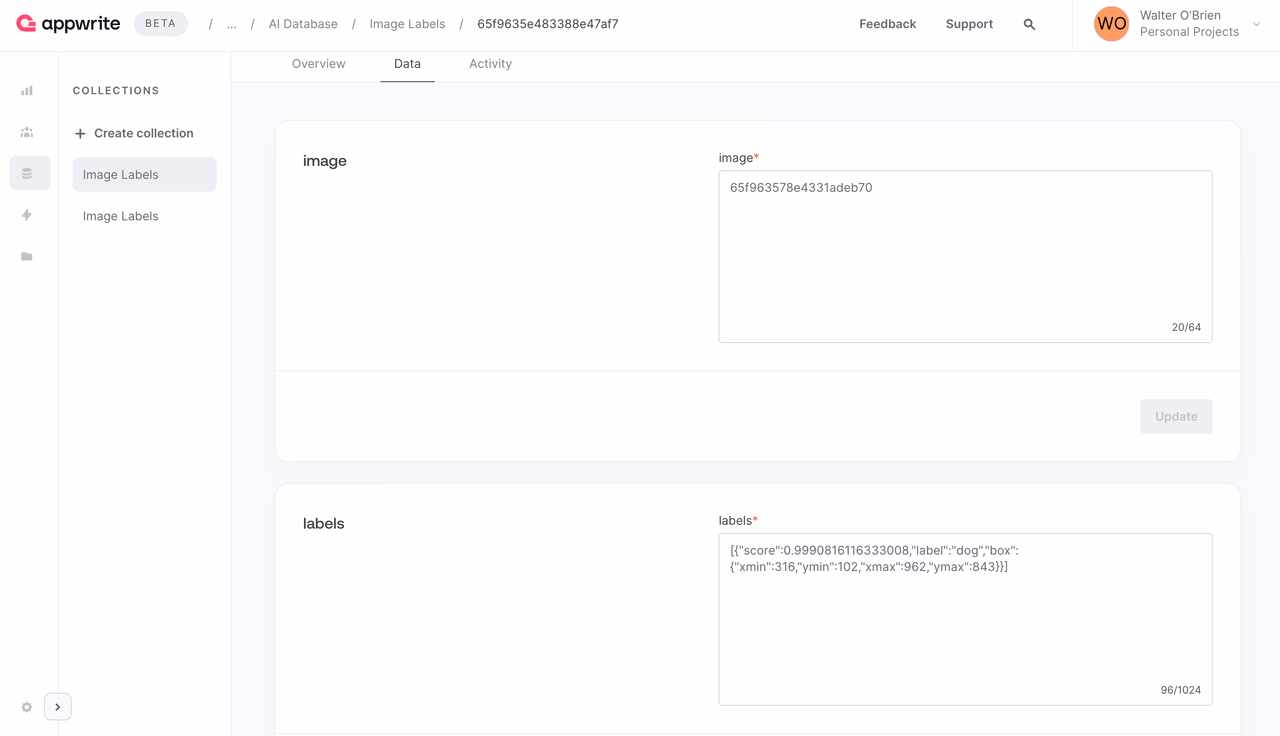
Task: Open the settings gear icon
Action: tap(27, 707)
